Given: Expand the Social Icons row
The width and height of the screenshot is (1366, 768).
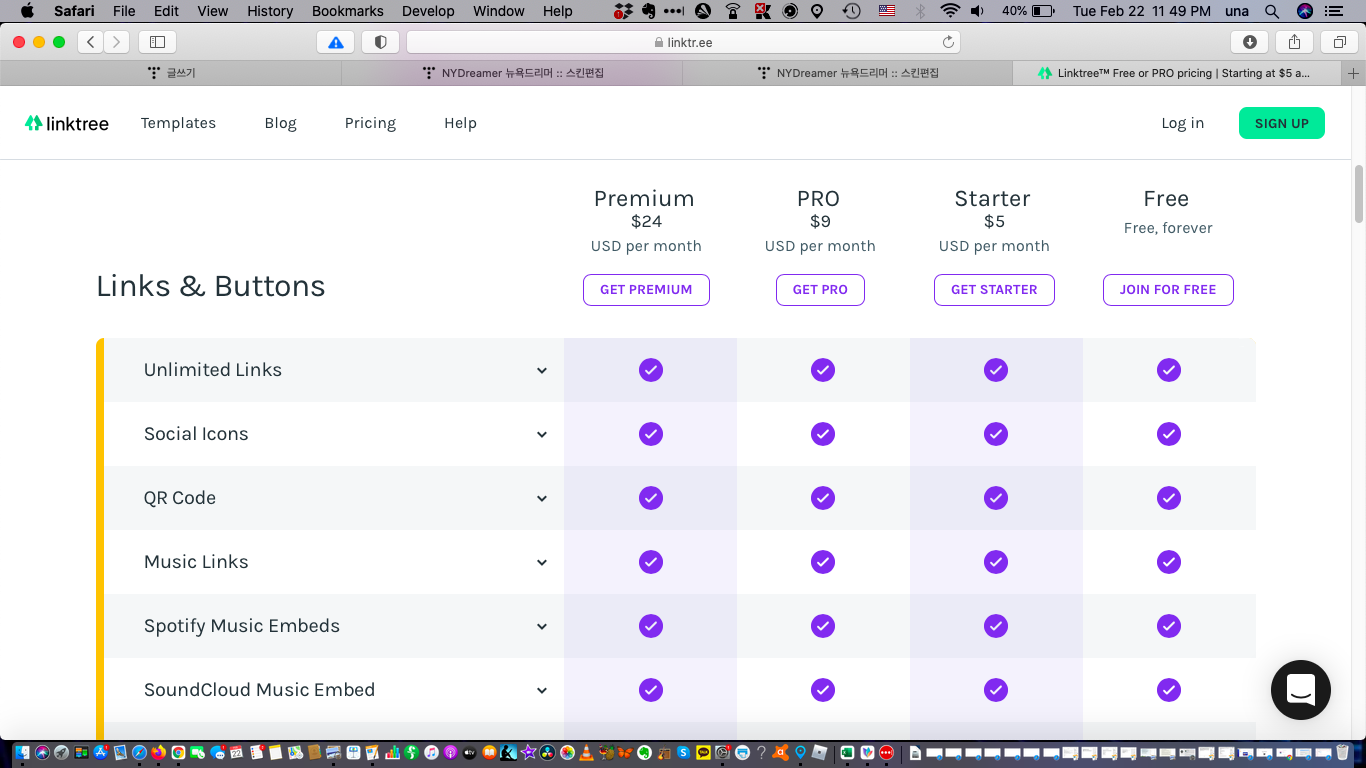Looking at the screenshot, I should pos(541,434).
